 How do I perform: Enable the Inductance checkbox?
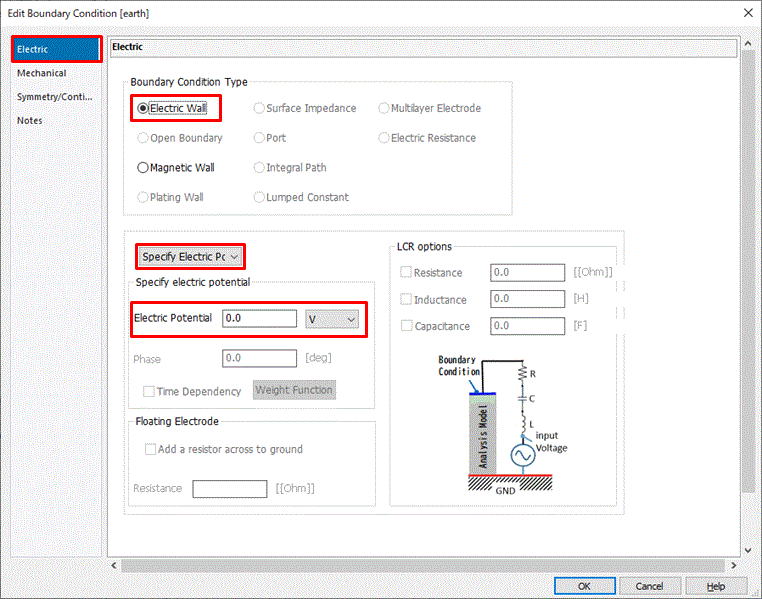(x=406, y=299)
